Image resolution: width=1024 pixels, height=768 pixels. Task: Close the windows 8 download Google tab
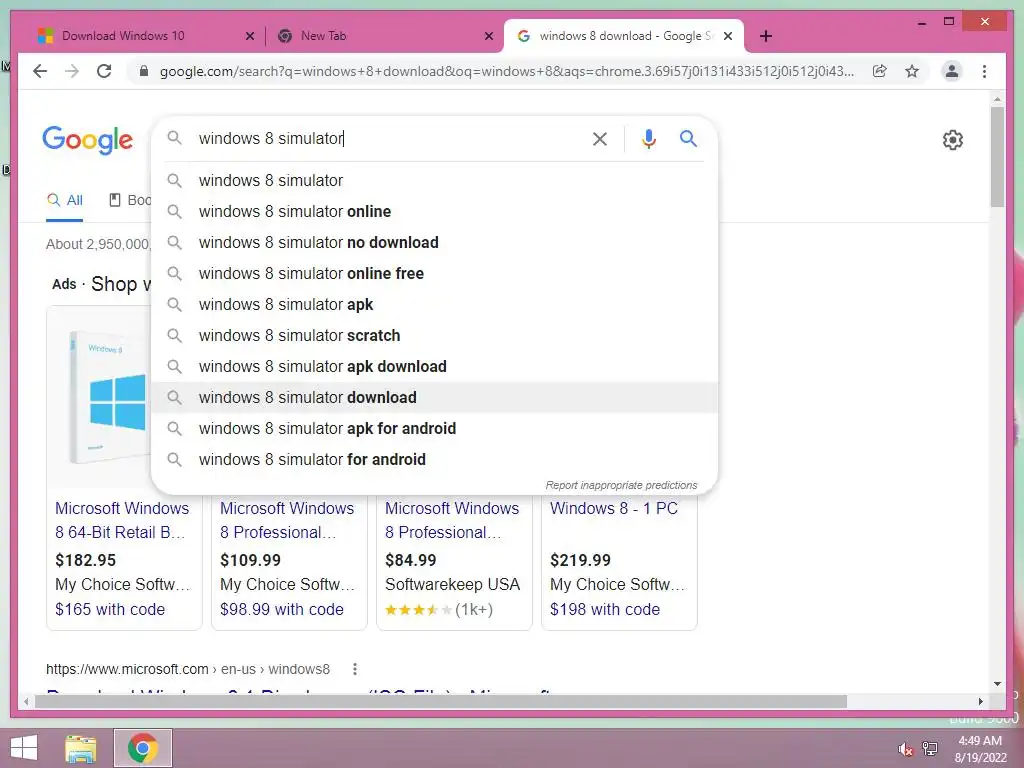(728, 37)
